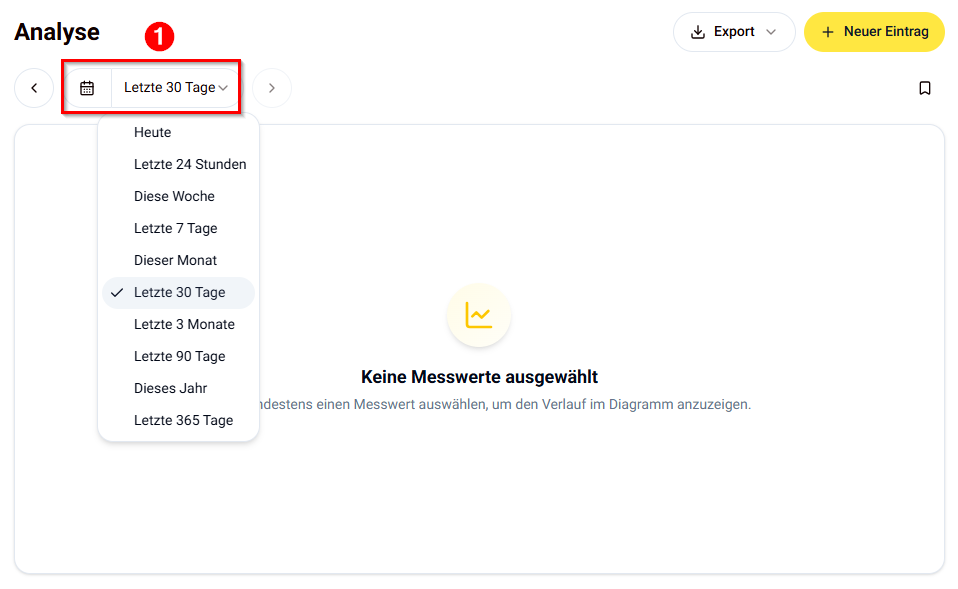Open the Export dropdown chevron
This screenshot has height=589, width=958.
(771, 32)
